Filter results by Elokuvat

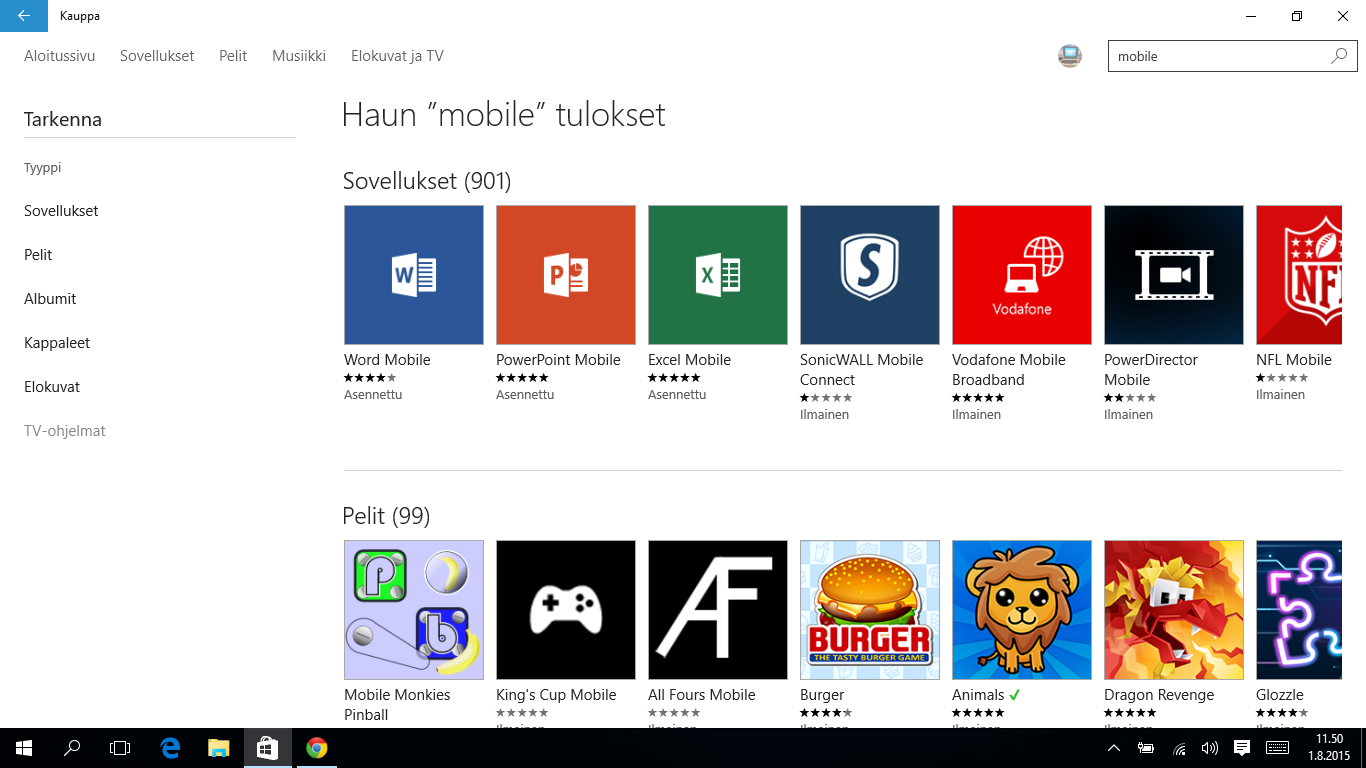pos(52,387)
